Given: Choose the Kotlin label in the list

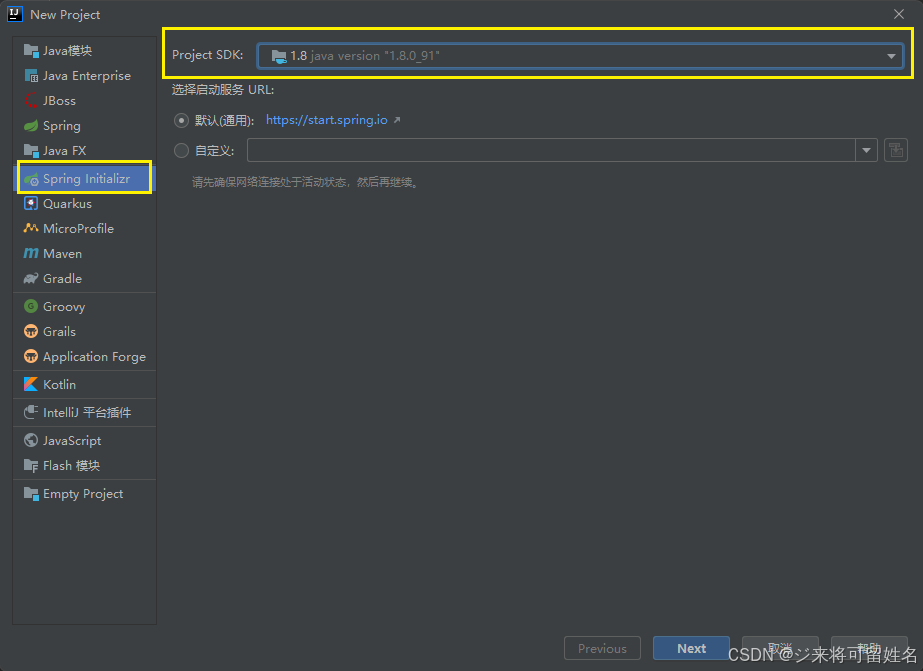Looking at the screenshot, I should [x=59, y=384].
